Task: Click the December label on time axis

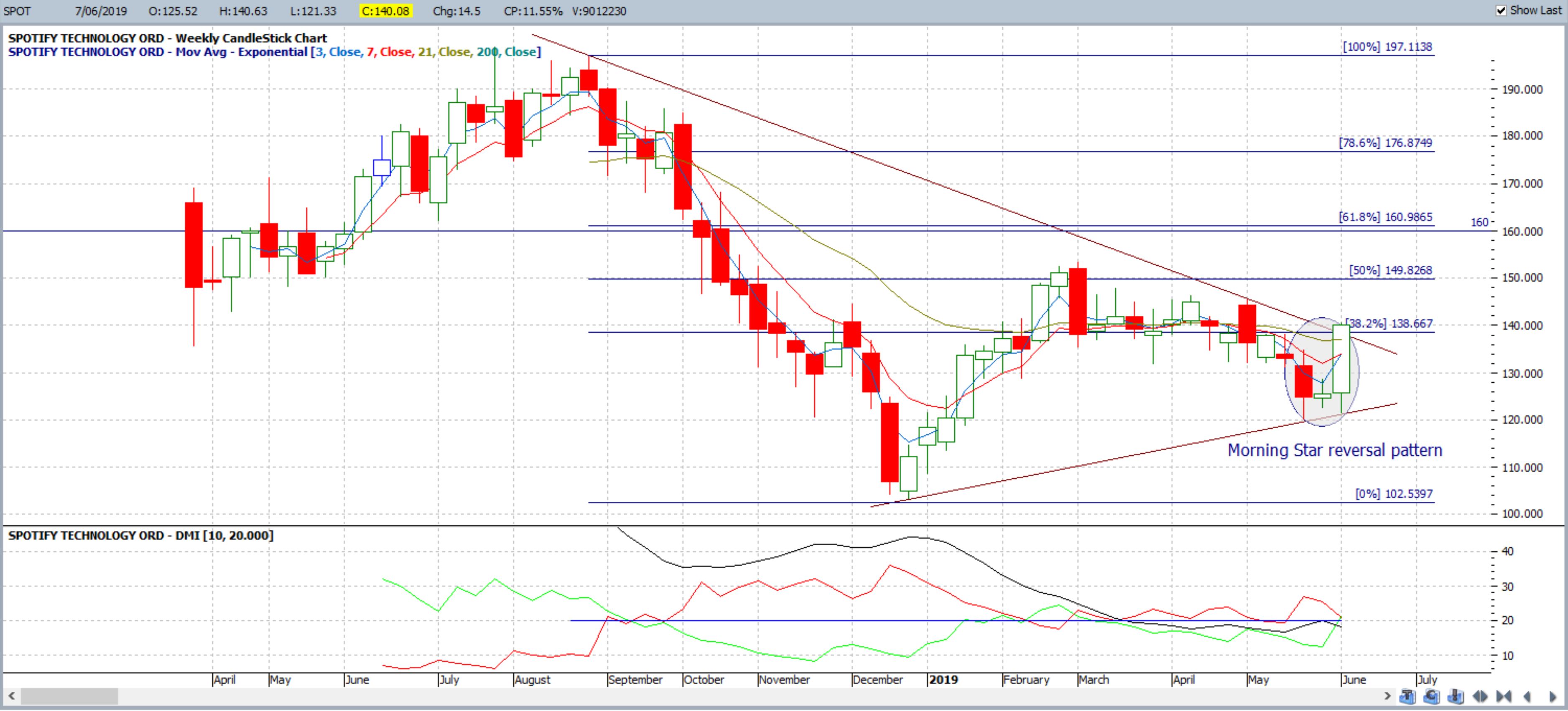Action: pos(877,679)
